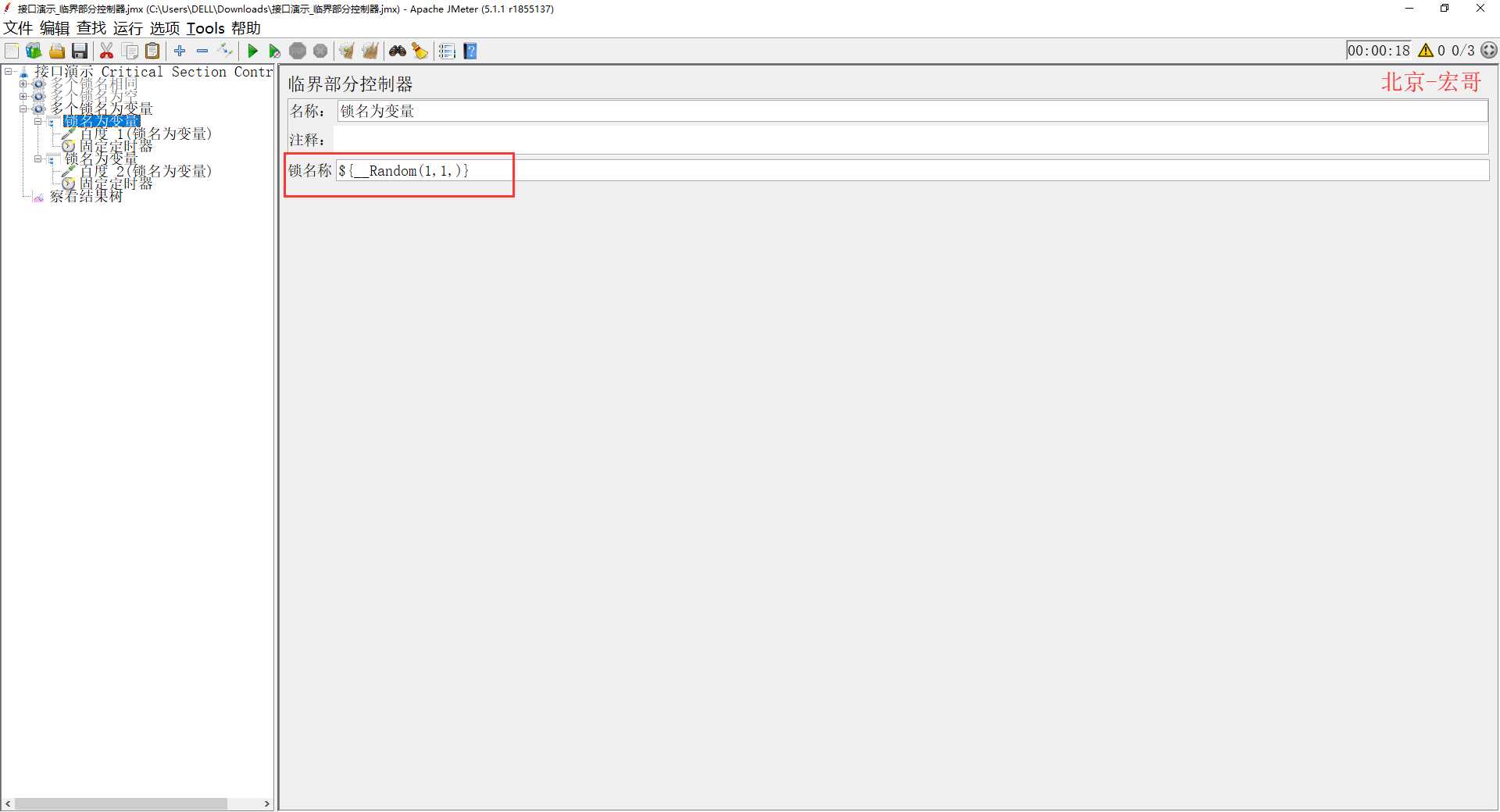The width and height of the screenshot is (1500, 812).
Task: Click the Copy toolbar icon
Action: coord(130,51)
